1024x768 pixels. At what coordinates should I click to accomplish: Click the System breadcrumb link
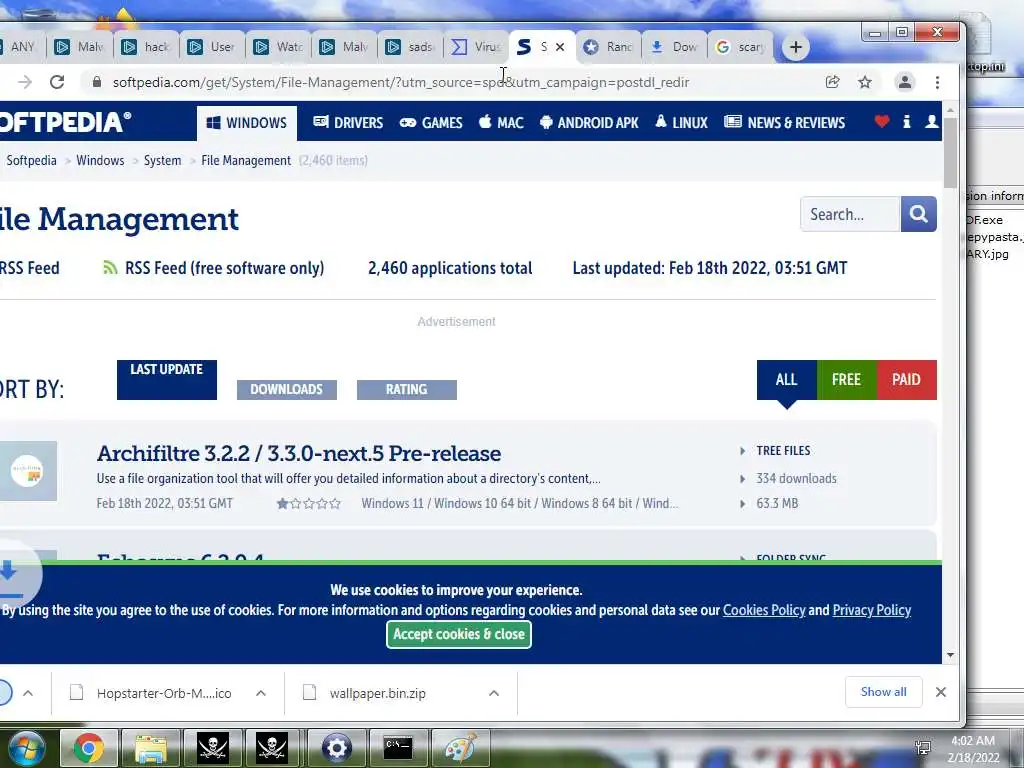pyautogui.click(x=162, y=160)
